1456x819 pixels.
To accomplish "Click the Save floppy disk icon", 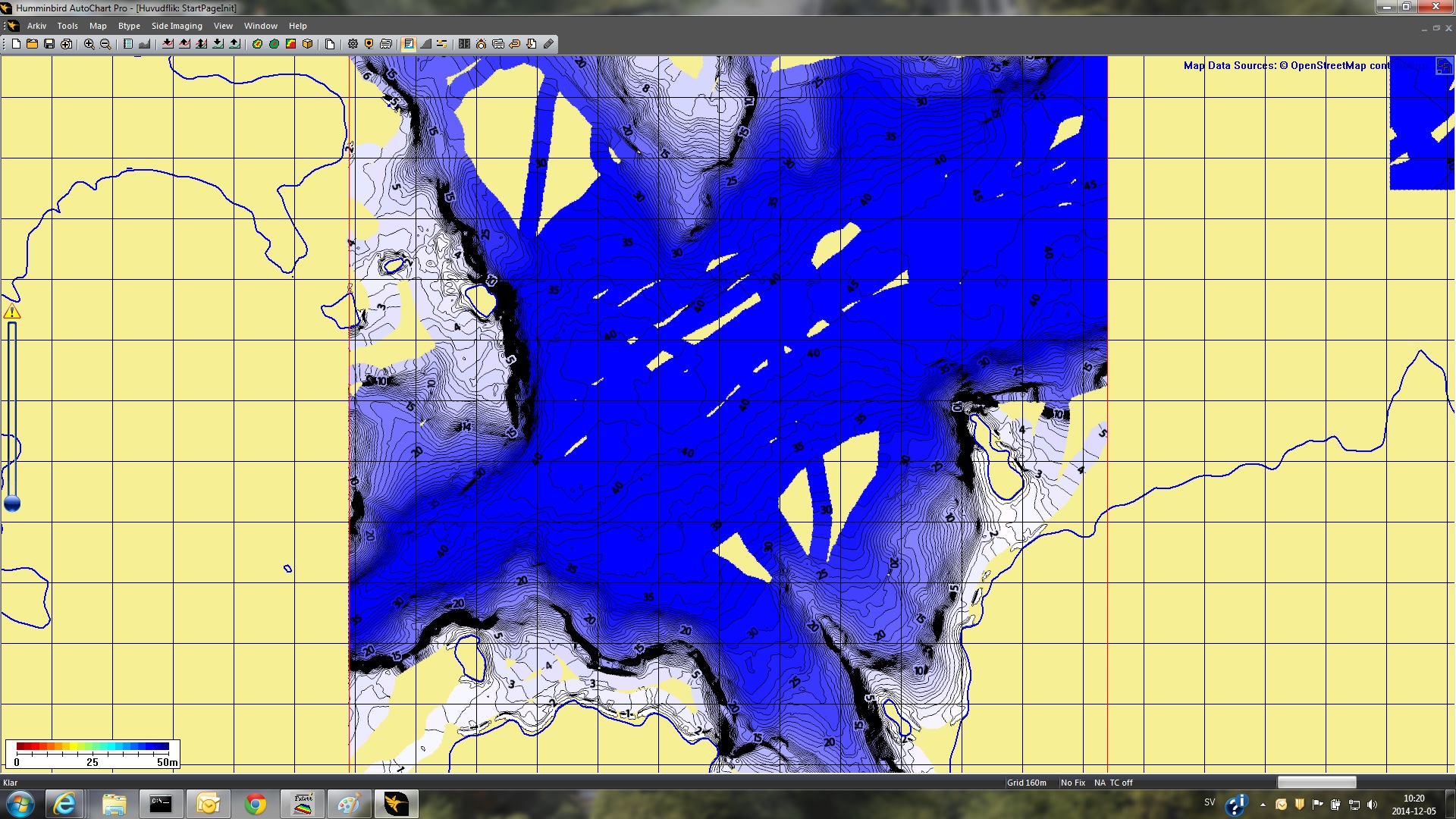I will point(49,44).
